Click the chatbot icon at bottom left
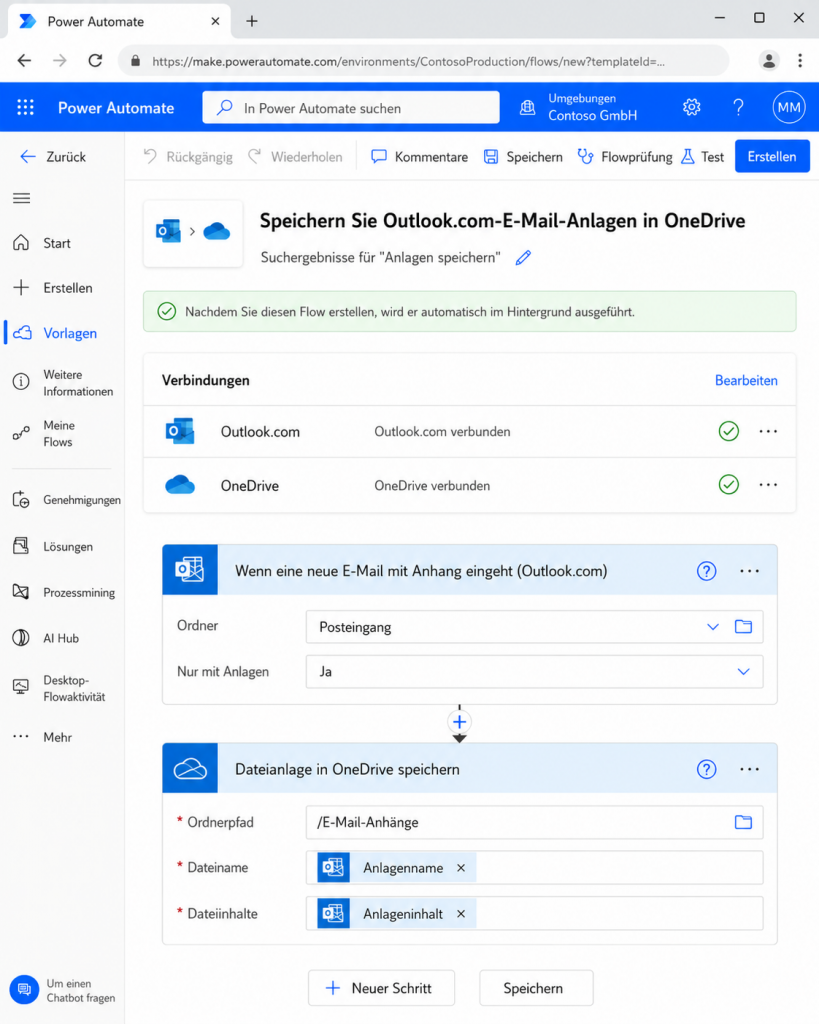Viewport: 819px width, 1024px height. tap(24, 990)
